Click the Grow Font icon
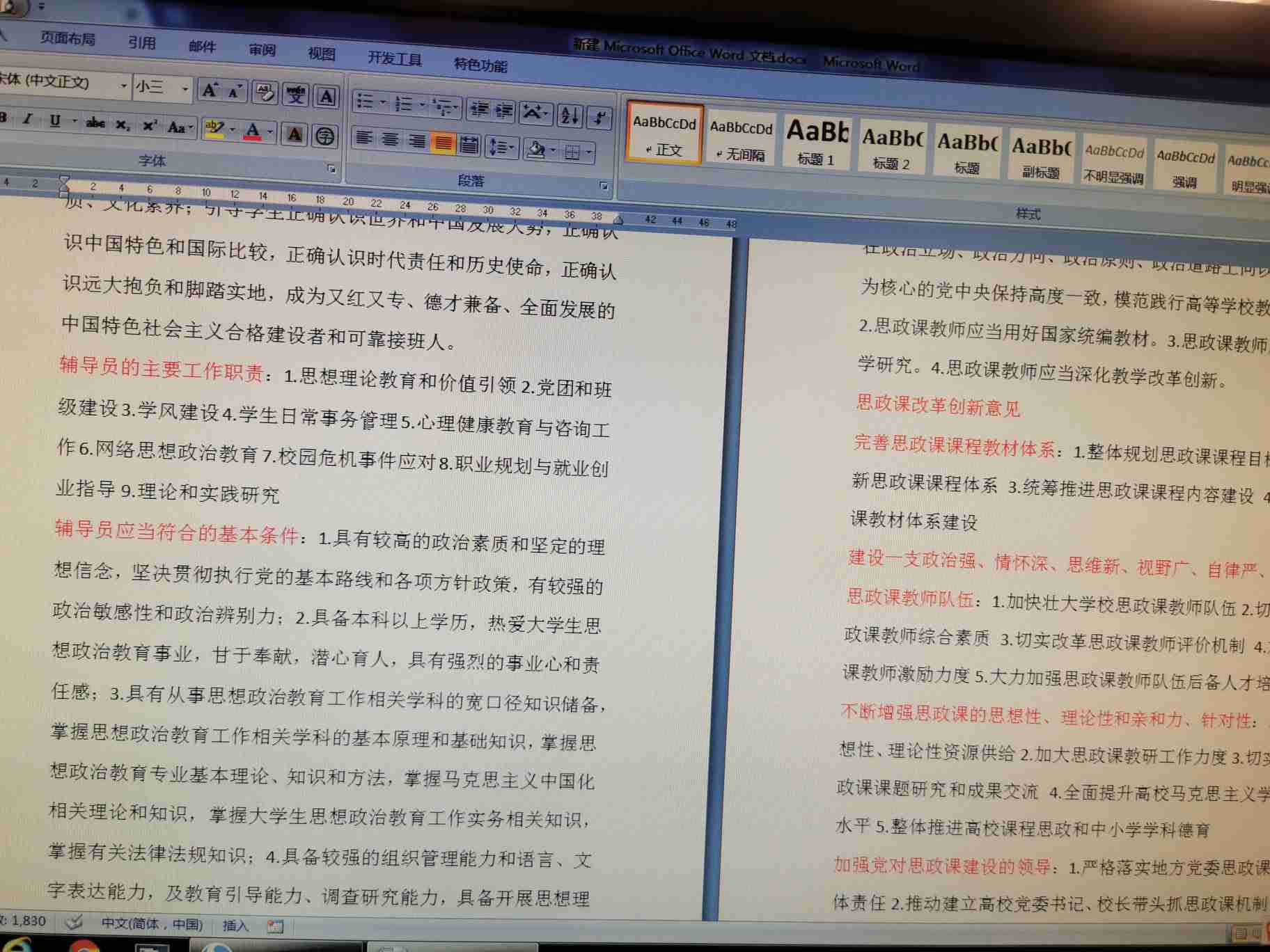1270x952 pixels. [x=209, y=90]
